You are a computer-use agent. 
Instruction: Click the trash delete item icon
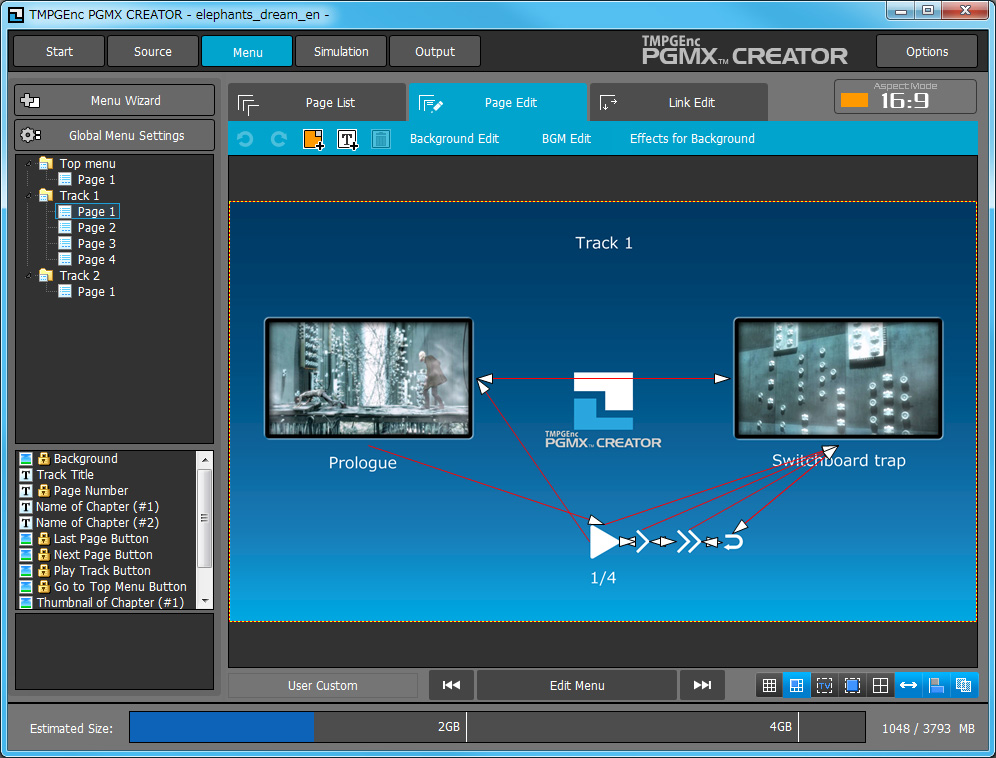click(x=380, y=139)
